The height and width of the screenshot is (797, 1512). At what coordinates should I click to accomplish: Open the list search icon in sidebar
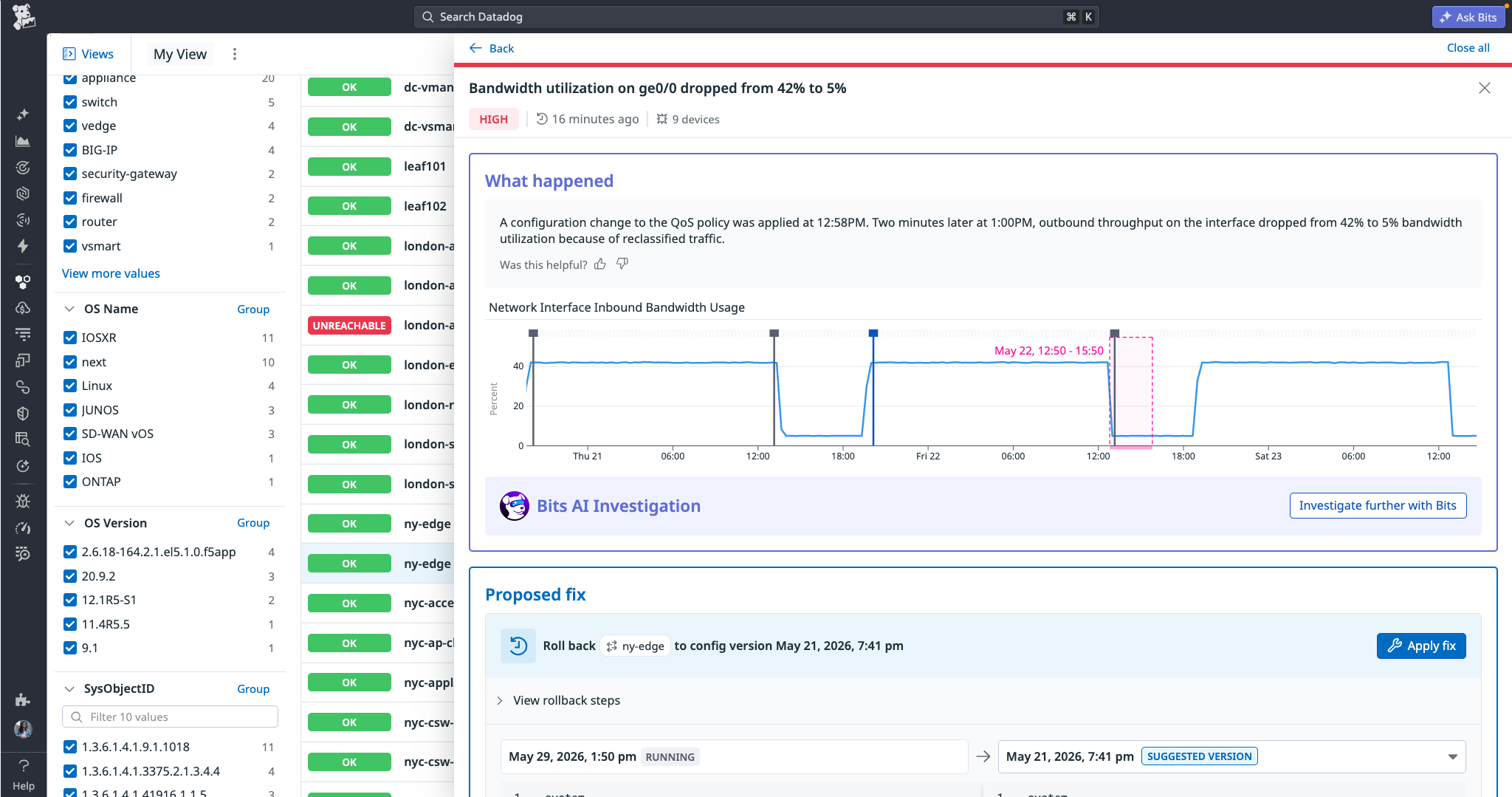click(x=23, y=439)
